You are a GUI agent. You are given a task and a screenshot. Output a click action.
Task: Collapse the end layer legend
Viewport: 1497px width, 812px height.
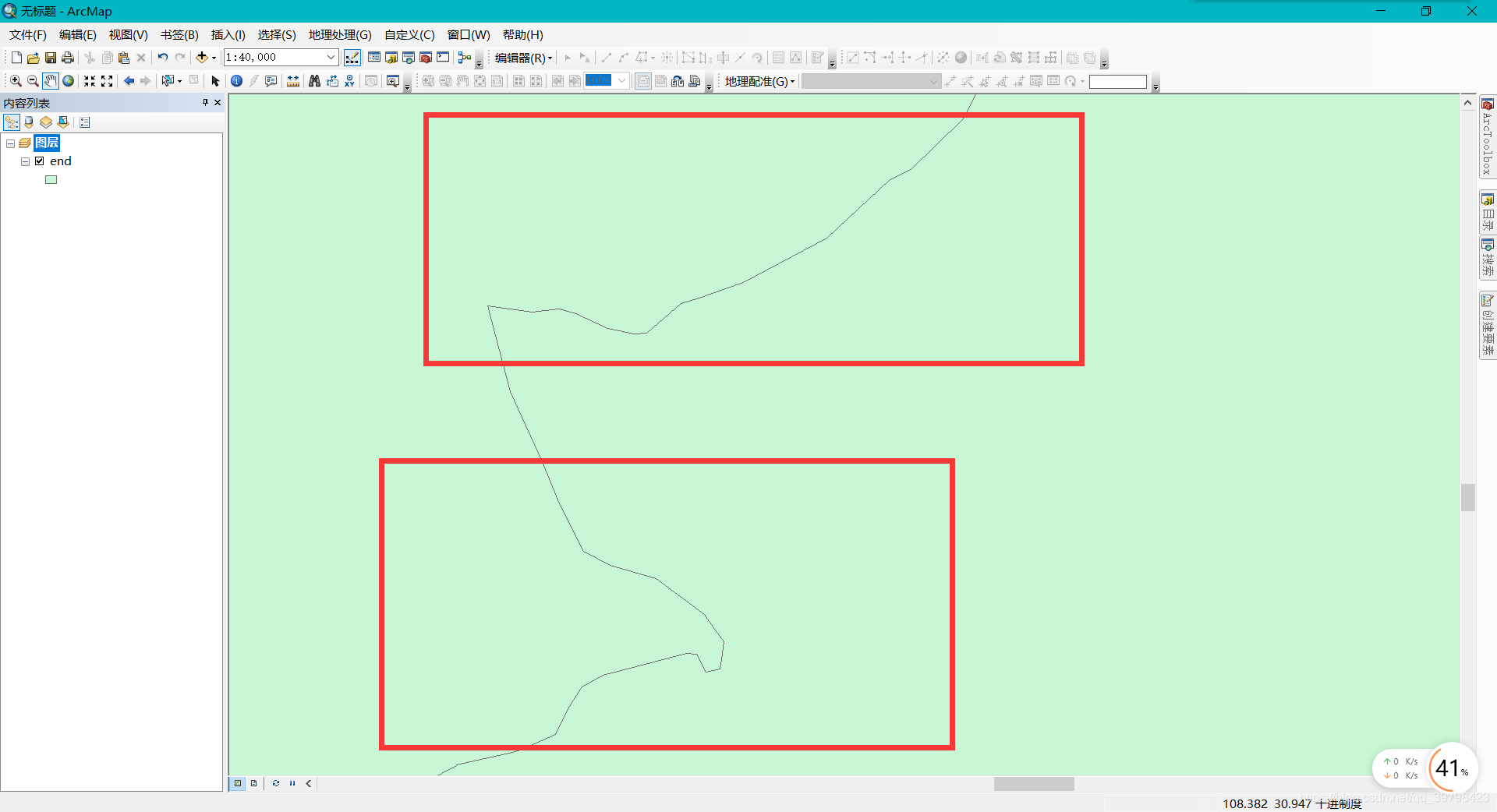pos(25,161)
